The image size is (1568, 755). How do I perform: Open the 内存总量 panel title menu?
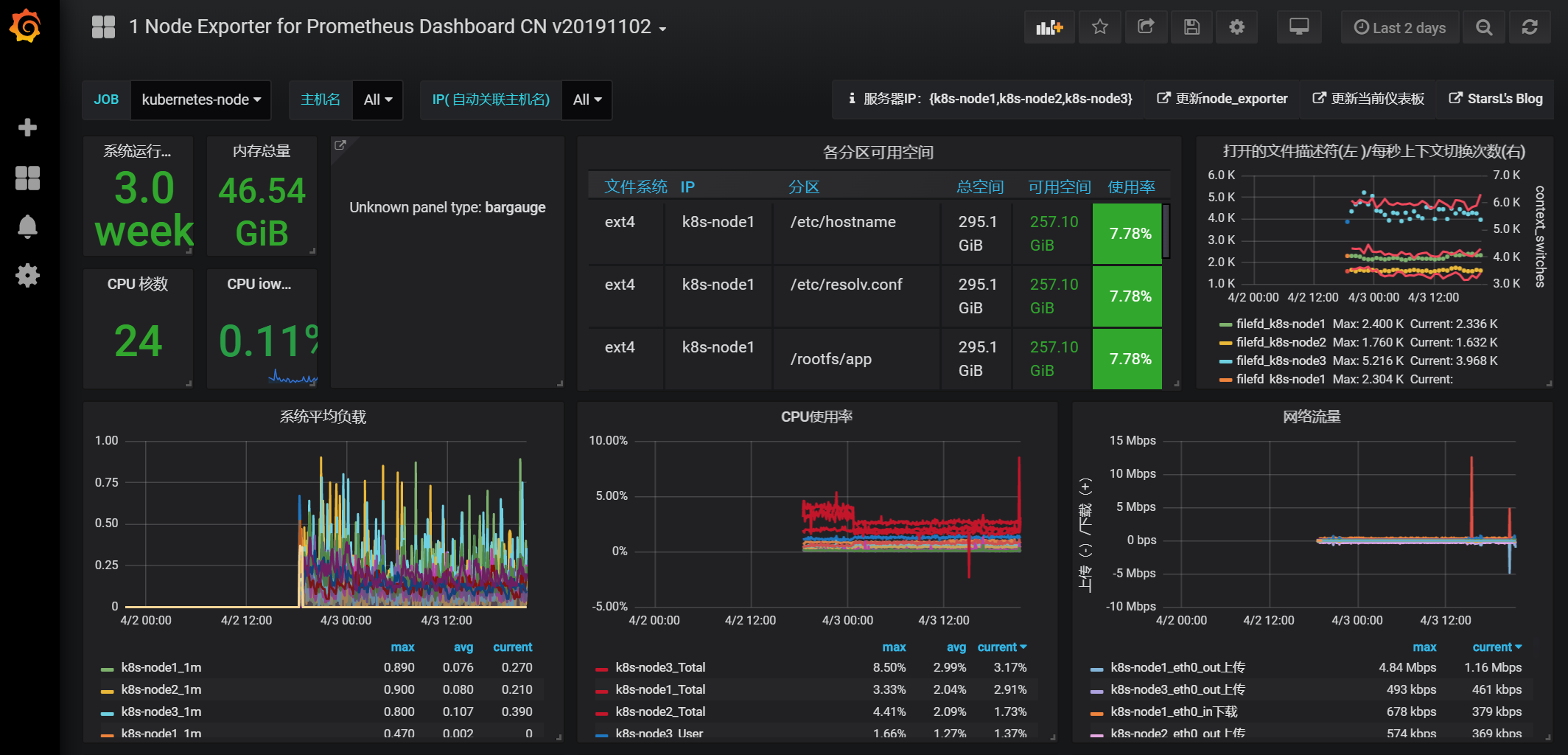pos(262,151)
